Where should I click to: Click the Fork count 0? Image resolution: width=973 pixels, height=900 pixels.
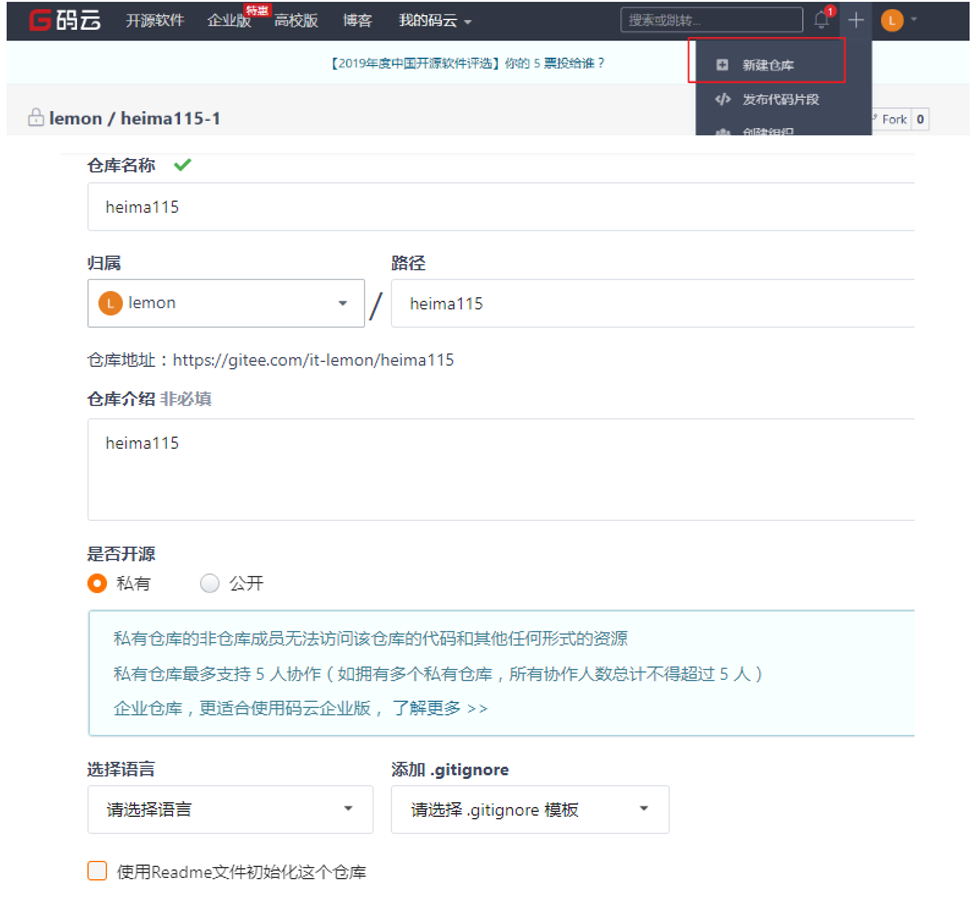tap(920, 119)
